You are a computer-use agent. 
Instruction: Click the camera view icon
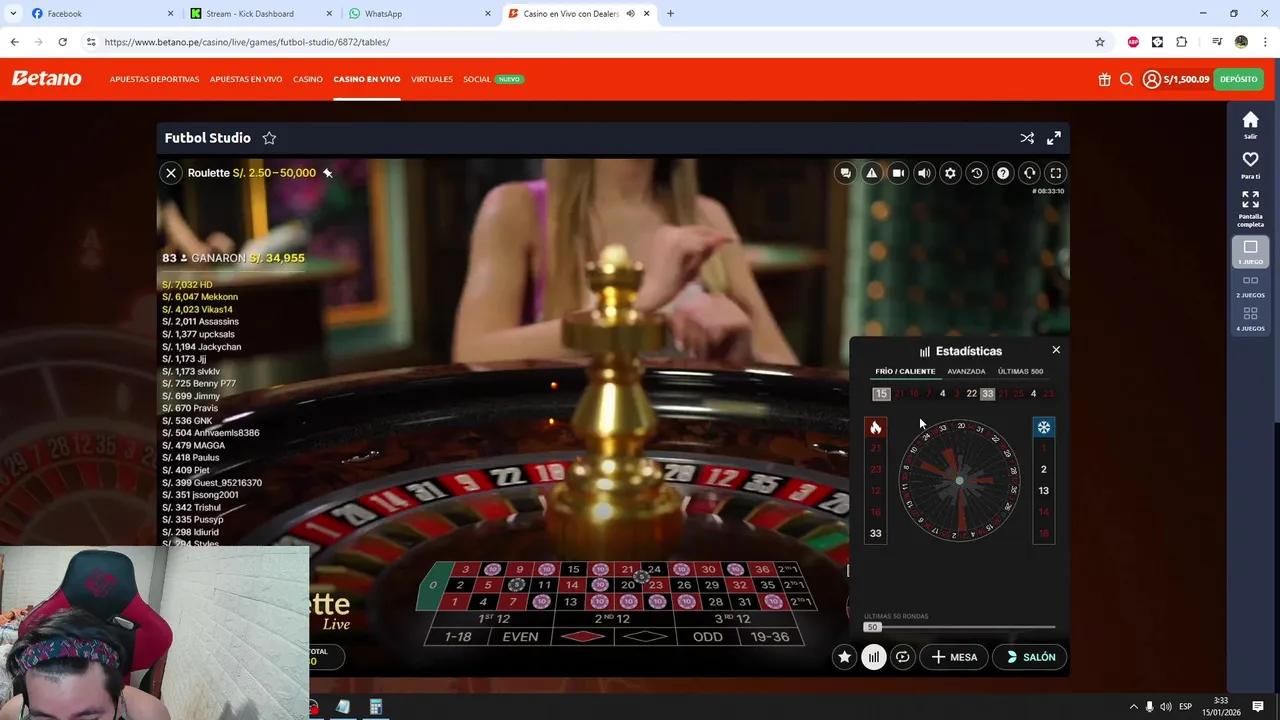click(897, 172)
